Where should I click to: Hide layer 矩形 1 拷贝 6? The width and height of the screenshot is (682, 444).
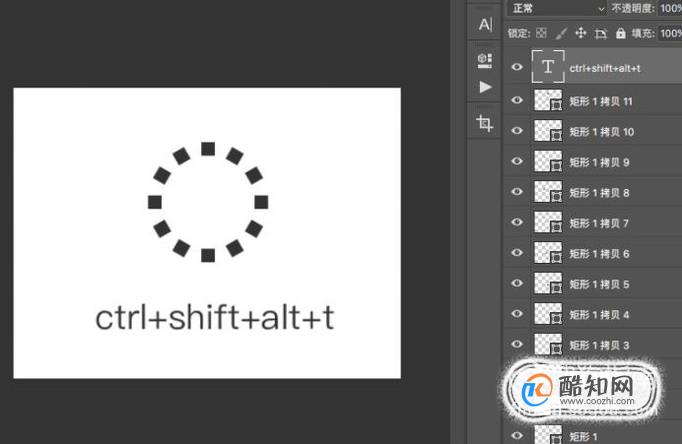517,253
